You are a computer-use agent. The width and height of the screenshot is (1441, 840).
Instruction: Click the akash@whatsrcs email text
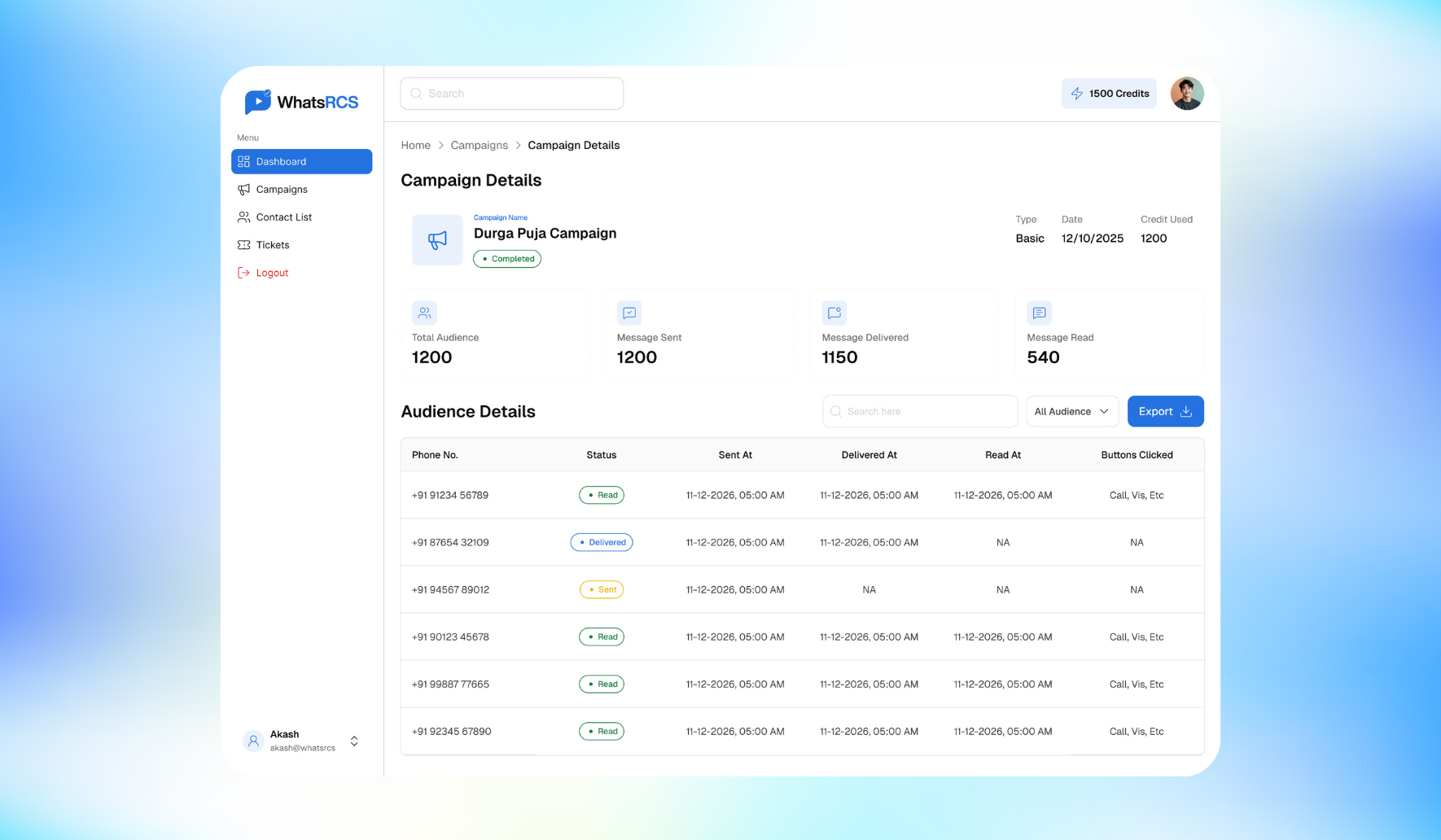(303, 748)
